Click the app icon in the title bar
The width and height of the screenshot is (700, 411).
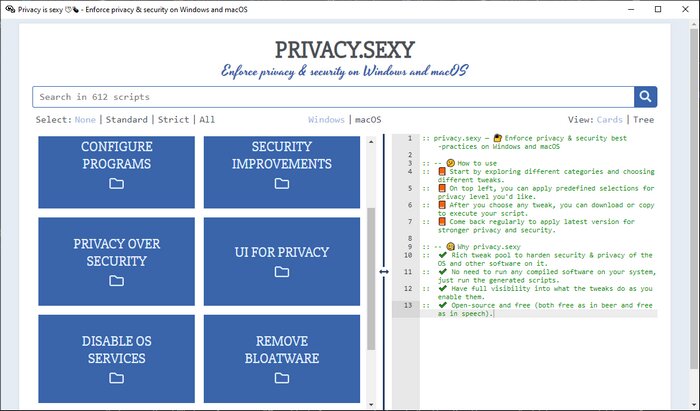tap(10, 9)
